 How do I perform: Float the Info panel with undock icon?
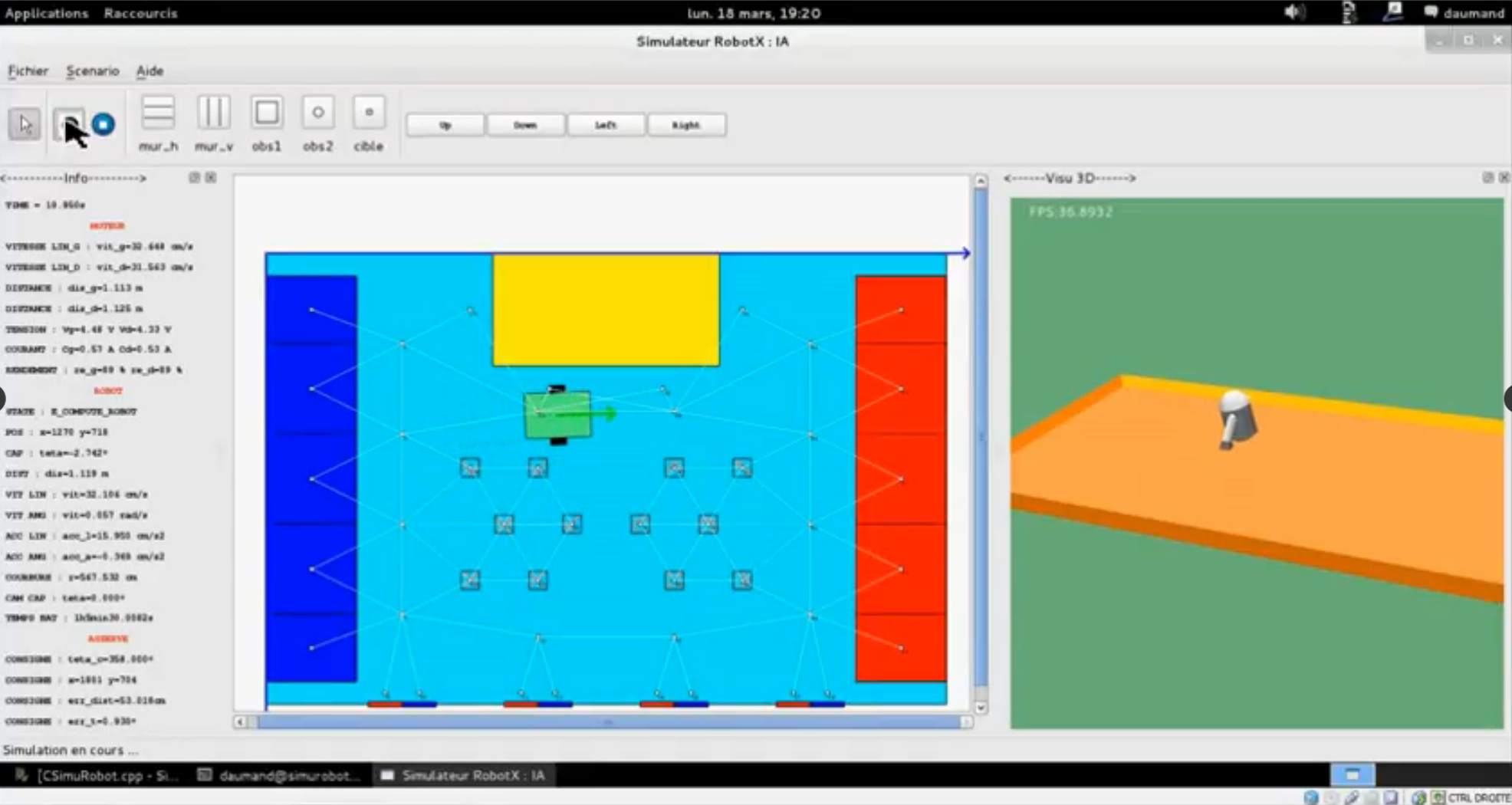point(194,178)
